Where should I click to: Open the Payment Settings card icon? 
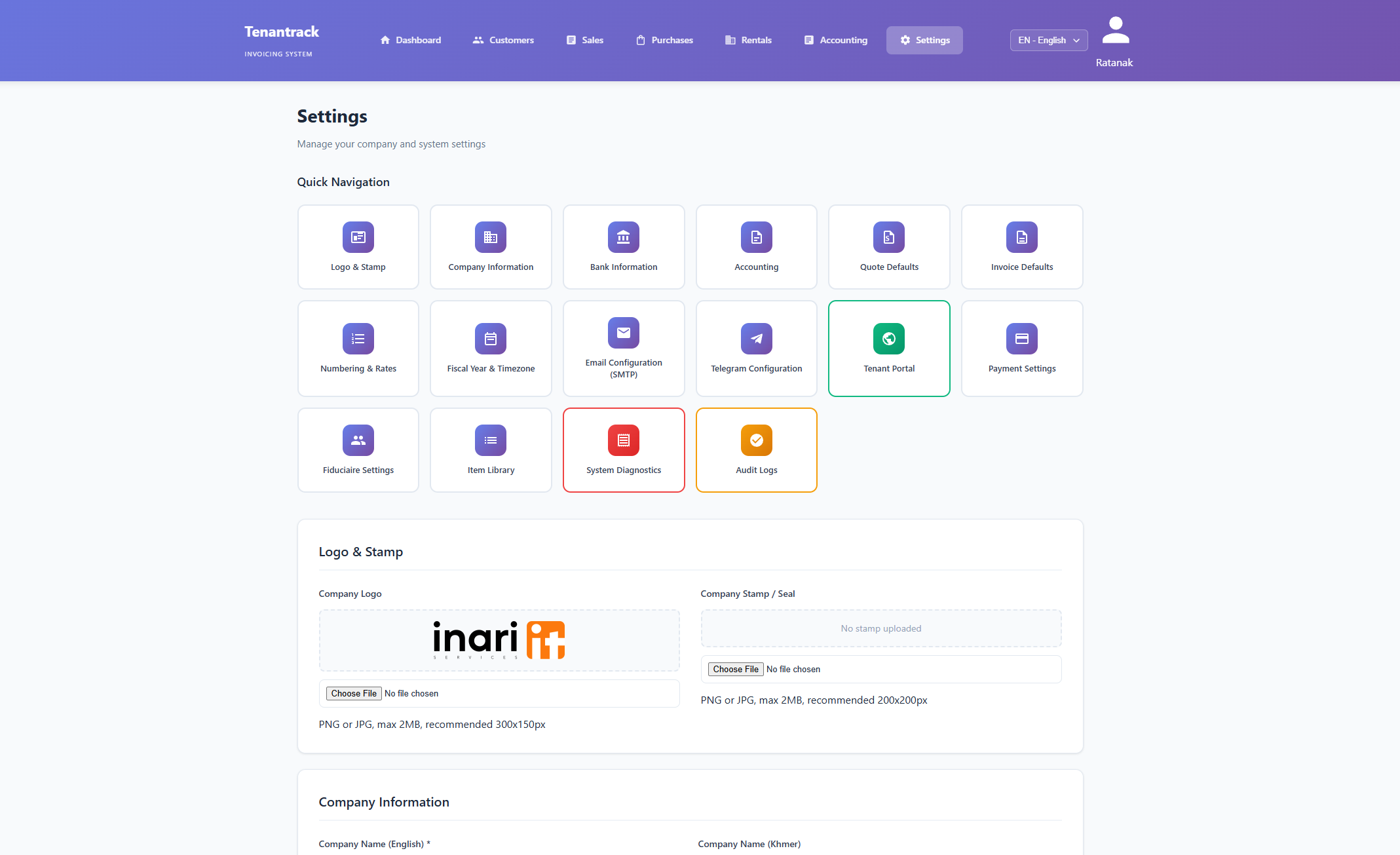[x=1021, y=339]
